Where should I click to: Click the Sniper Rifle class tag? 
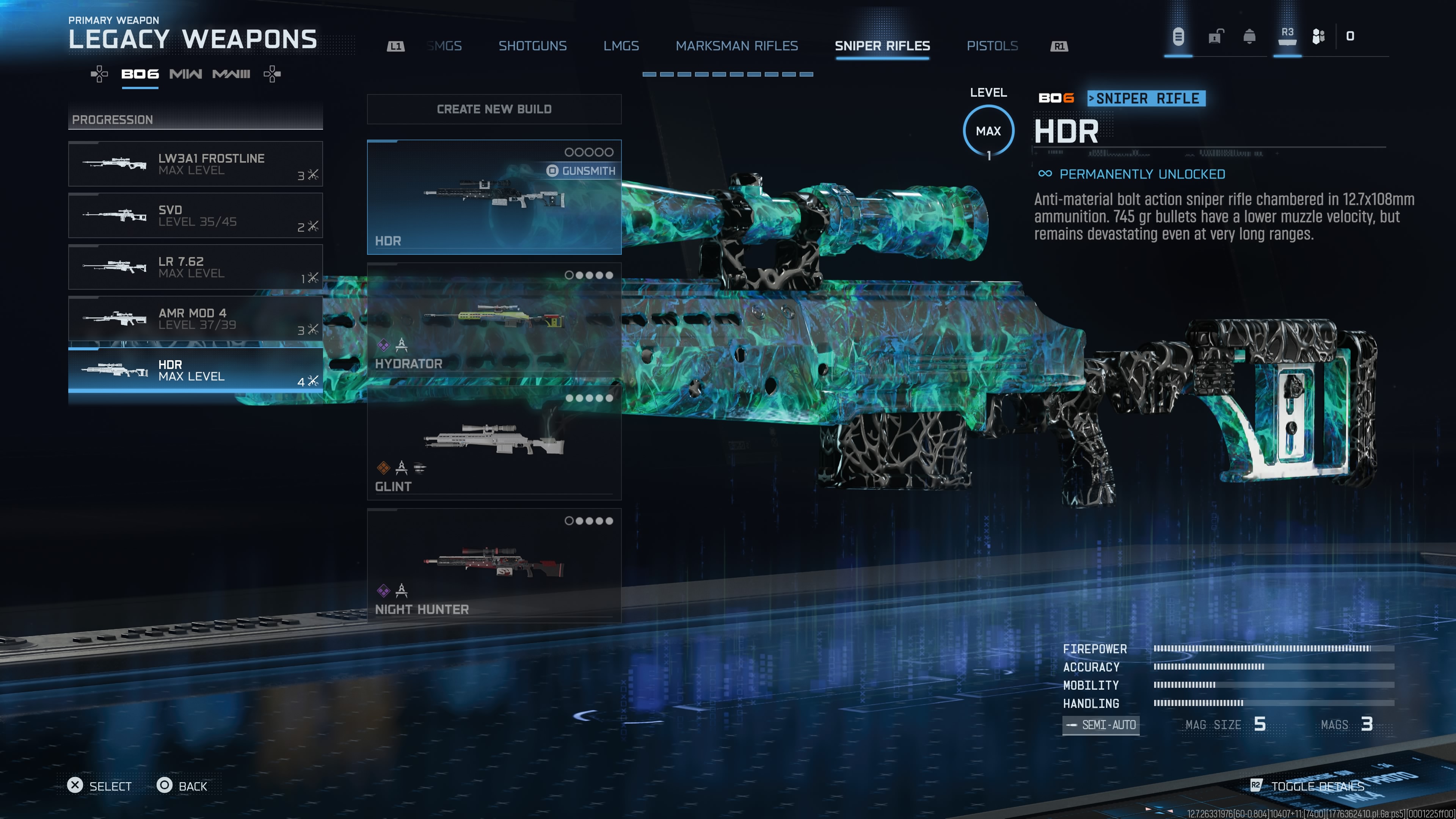[1146, 98]
